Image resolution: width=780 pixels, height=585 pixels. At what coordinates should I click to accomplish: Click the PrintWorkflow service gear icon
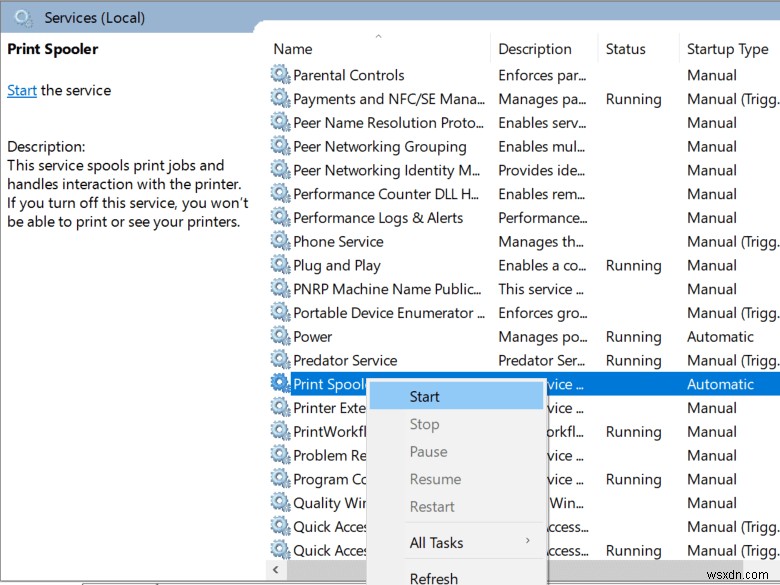tap(281, 431)
